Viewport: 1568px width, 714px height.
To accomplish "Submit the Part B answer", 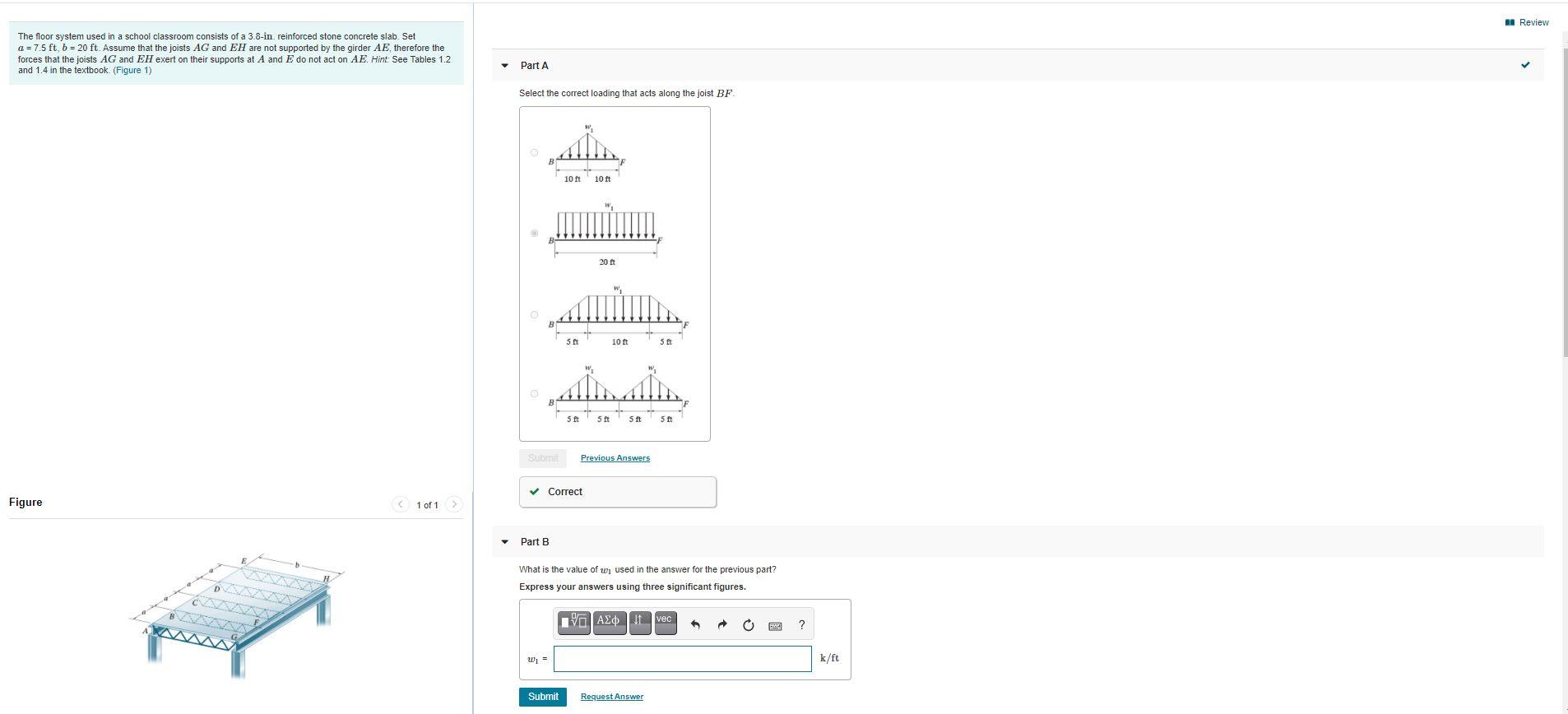I will coord(543,697).
